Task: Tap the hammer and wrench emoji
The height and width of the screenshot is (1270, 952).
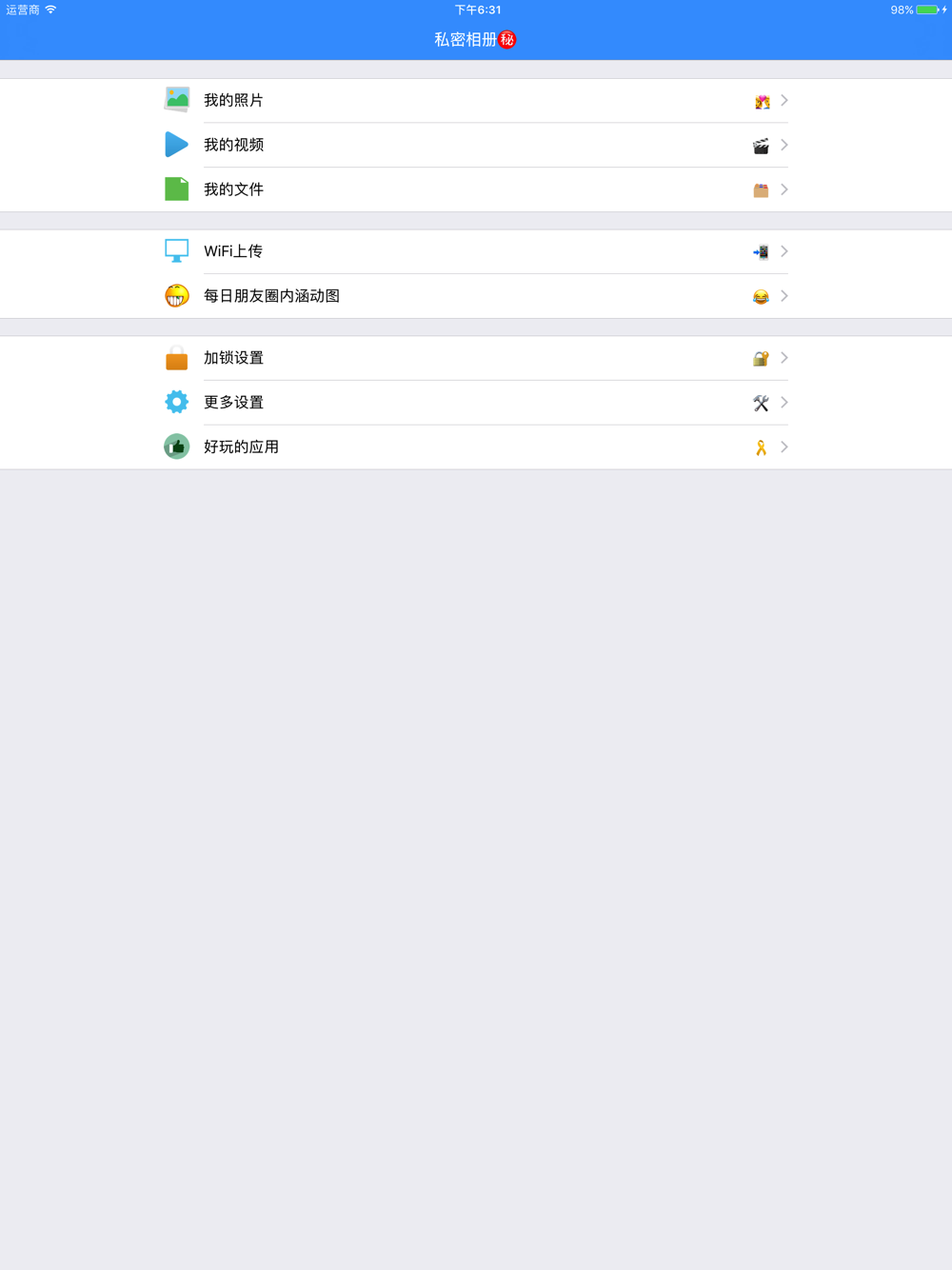Action: (x=761, y=403)
